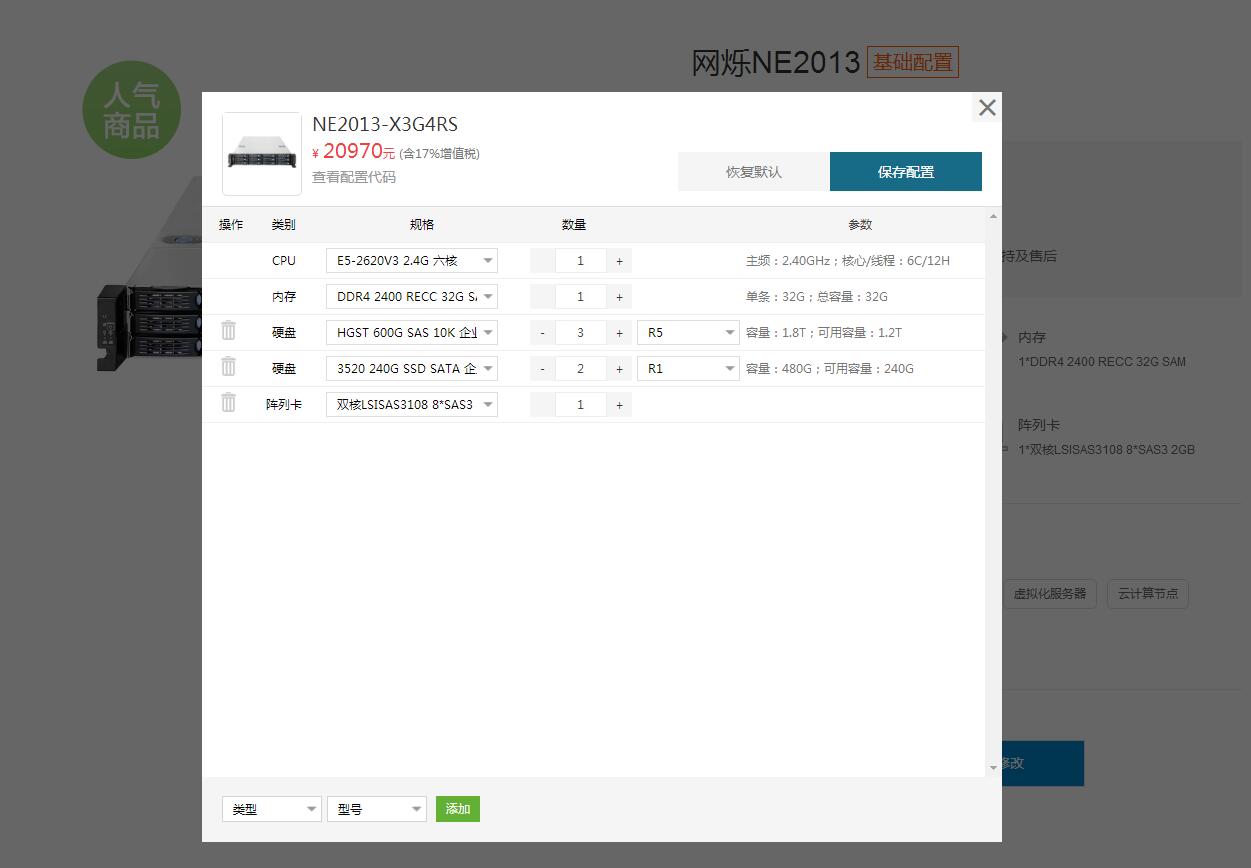Open the 查看配置代码 link
The height and width of the screenshot is (868, 1251).
tap(354, 177)
